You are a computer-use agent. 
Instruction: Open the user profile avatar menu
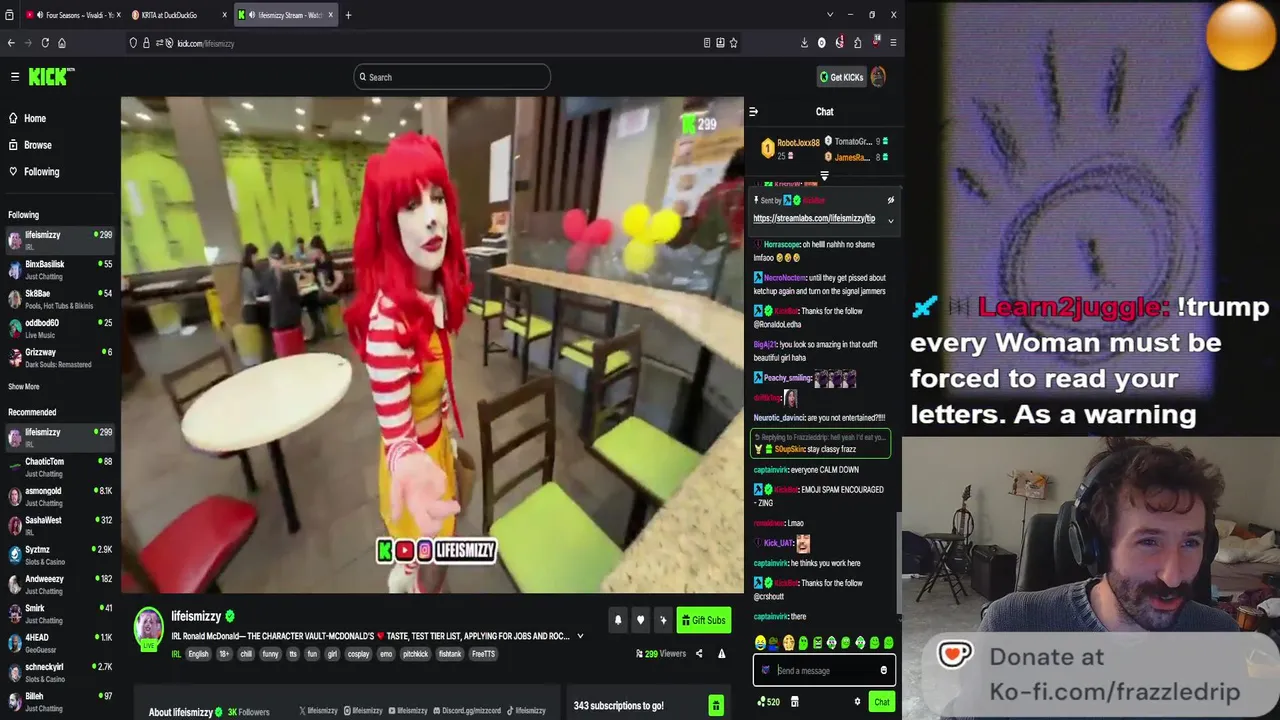pos(878,77)
